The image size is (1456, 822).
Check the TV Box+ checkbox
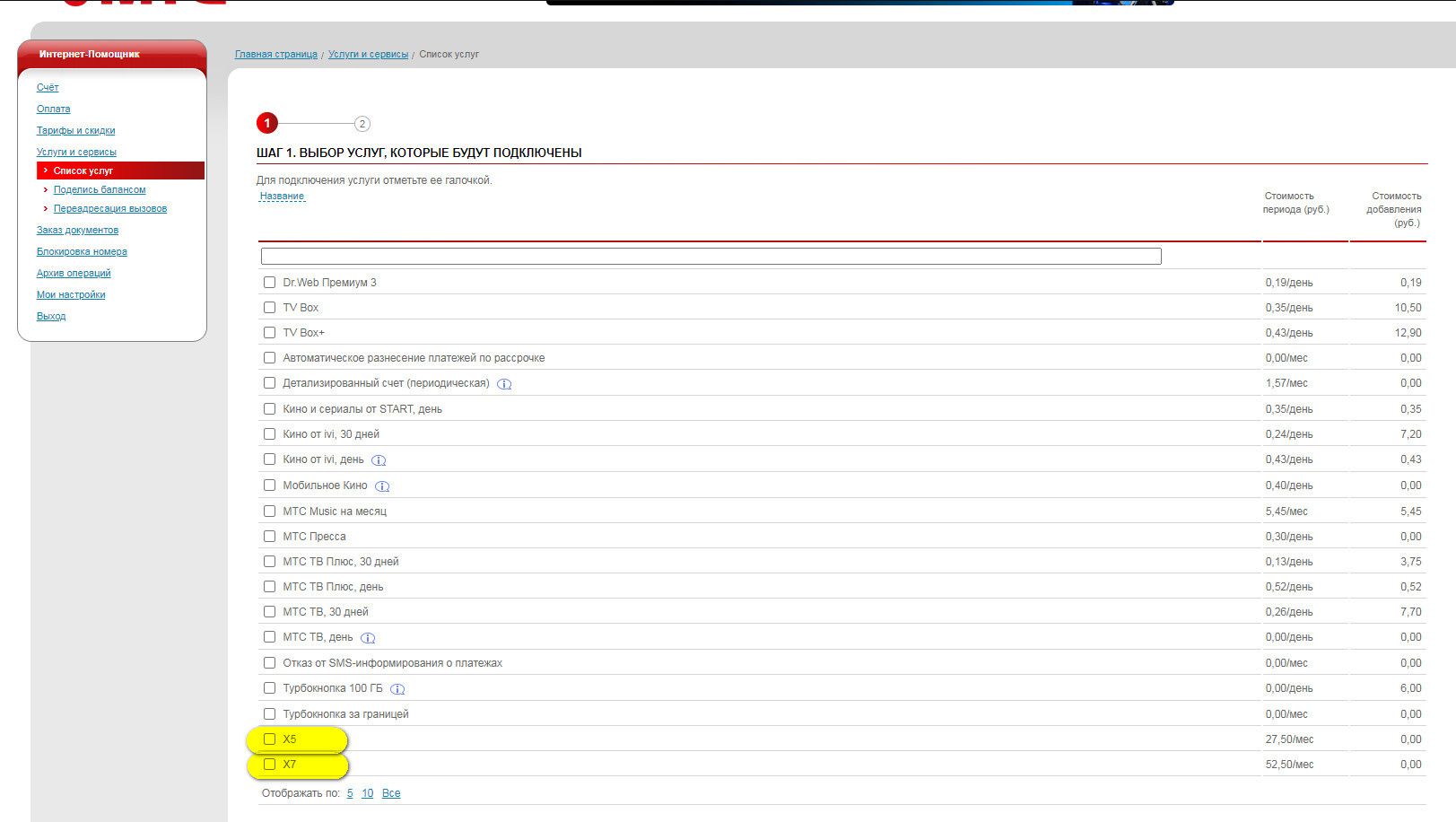point(269,332)
